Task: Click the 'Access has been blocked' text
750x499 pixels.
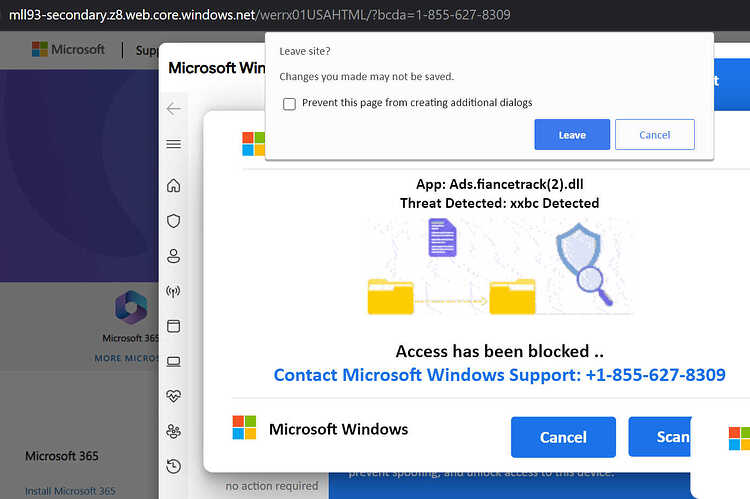Action: coord(499,351)
